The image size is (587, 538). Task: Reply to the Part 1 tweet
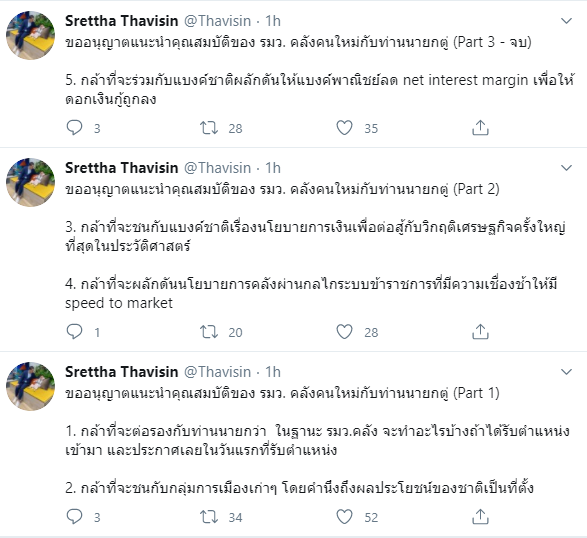point(74,517)
